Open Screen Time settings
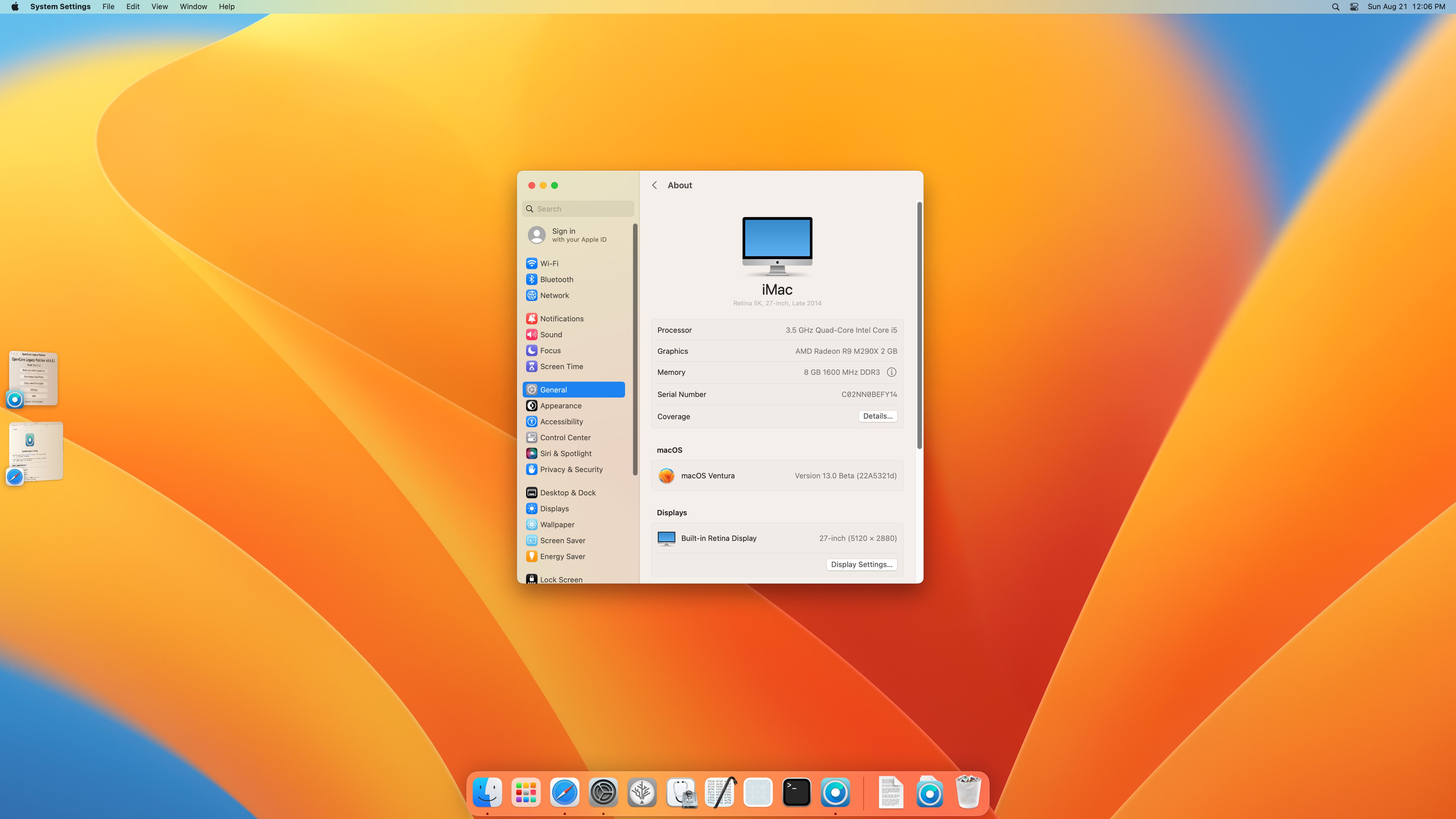1456x819 pixels. (561, 366)
